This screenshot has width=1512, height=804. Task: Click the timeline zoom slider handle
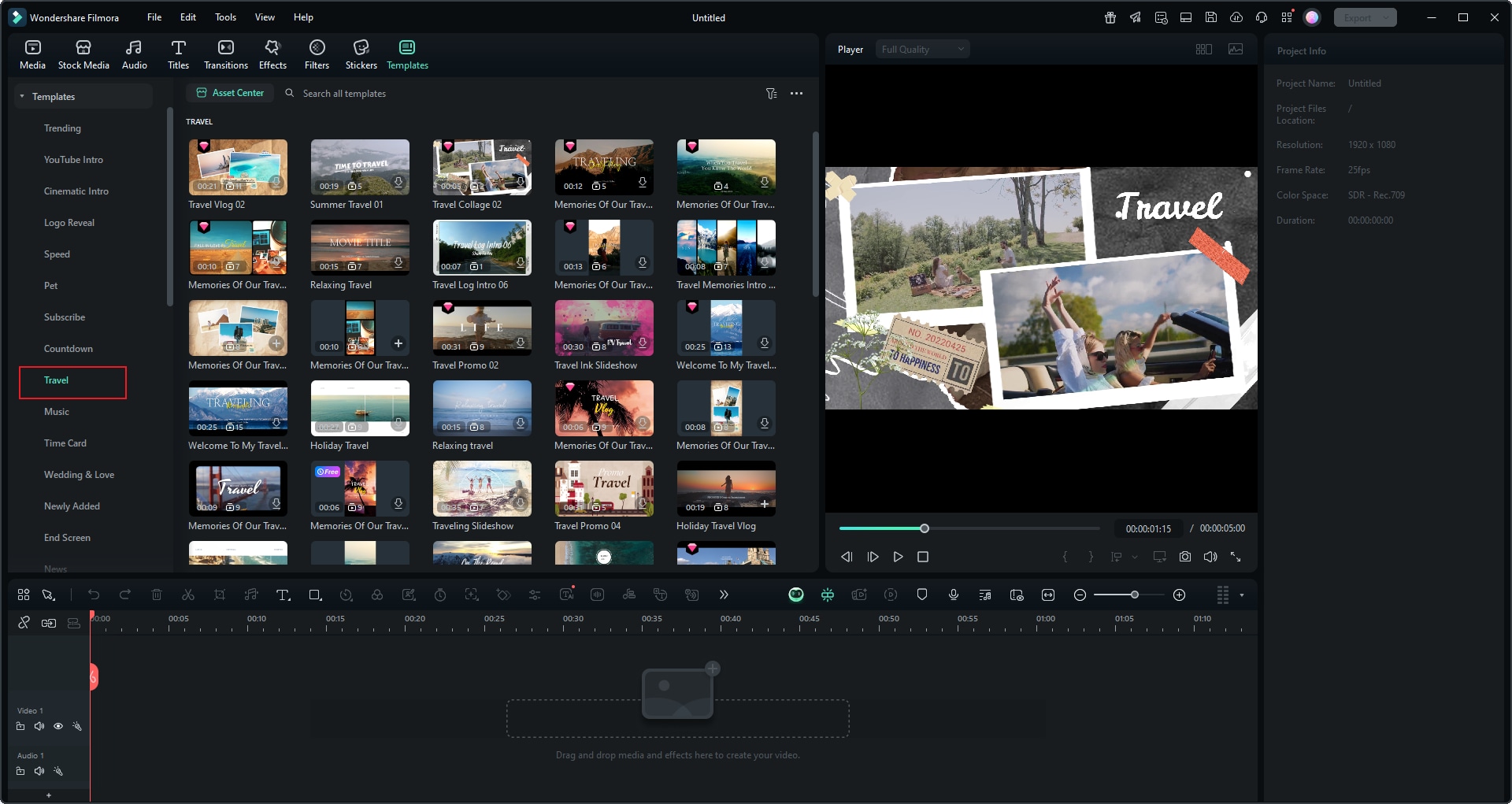(x=1134, y=595)
